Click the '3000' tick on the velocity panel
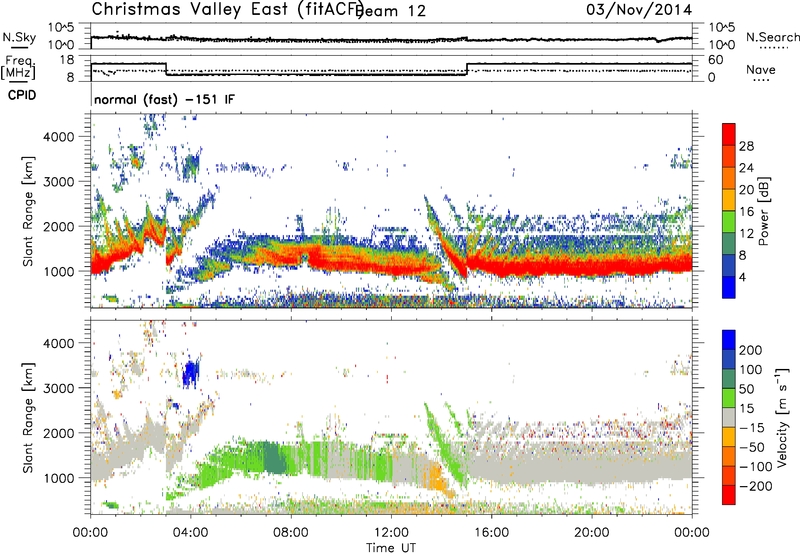 point(59,388)
